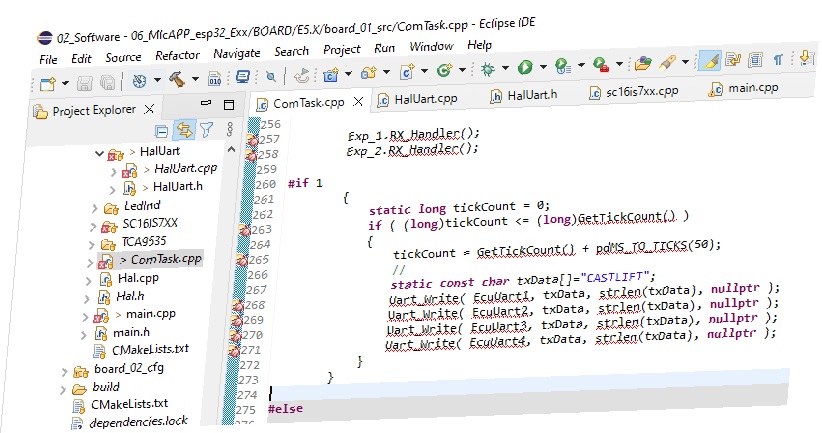Open the Project menu
This screenshot has height=433, width=822.
[342, 49]
